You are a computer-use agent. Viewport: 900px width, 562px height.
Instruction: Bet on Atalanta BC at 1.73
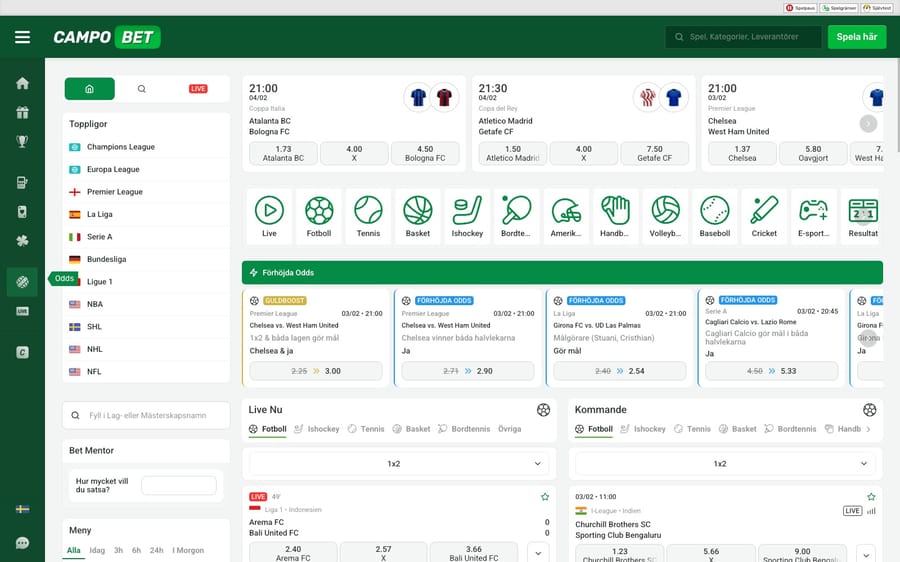coord(284,153)
